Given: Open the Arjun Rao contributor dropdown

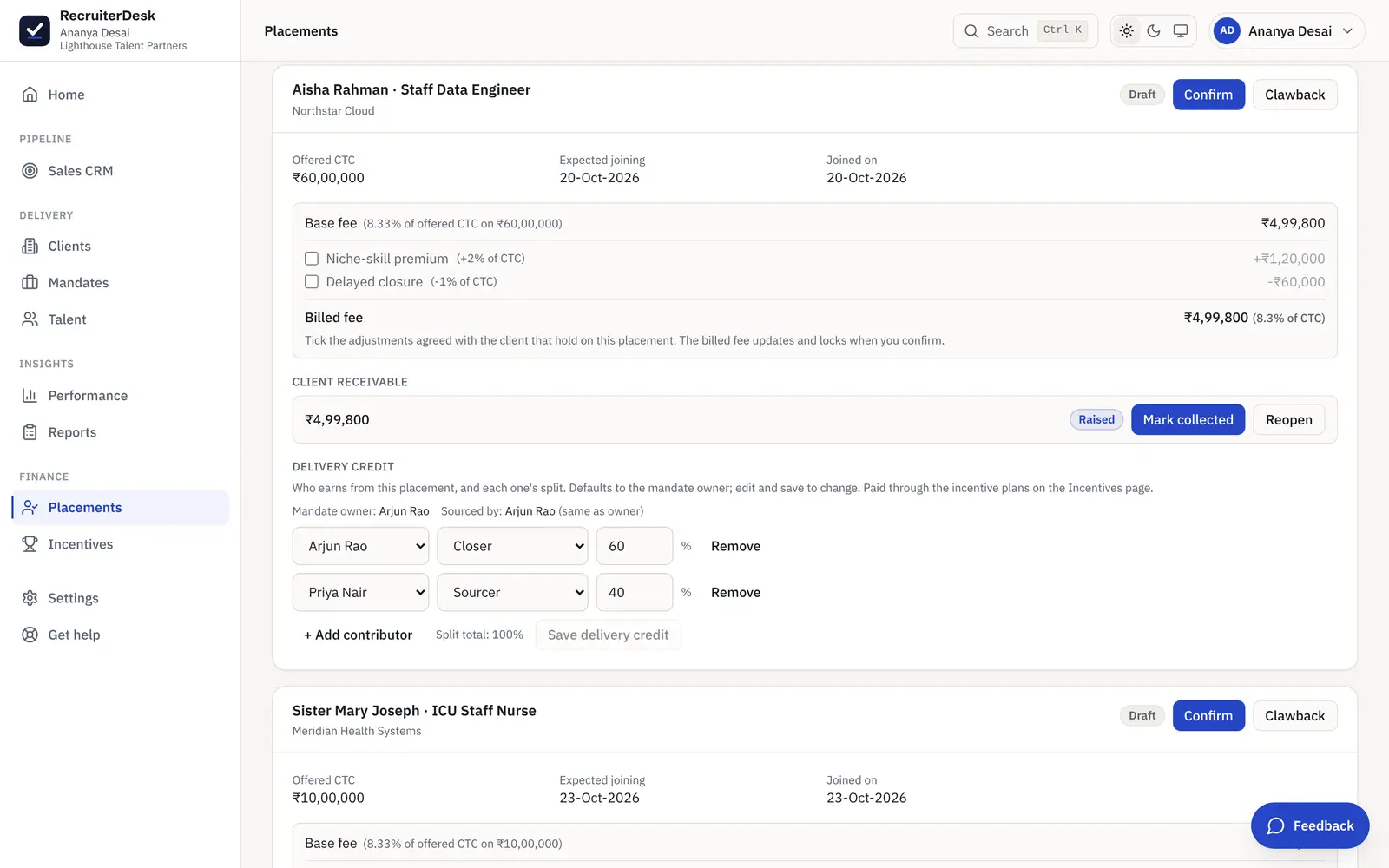Looking at the screenshot, I should [361, 546].
